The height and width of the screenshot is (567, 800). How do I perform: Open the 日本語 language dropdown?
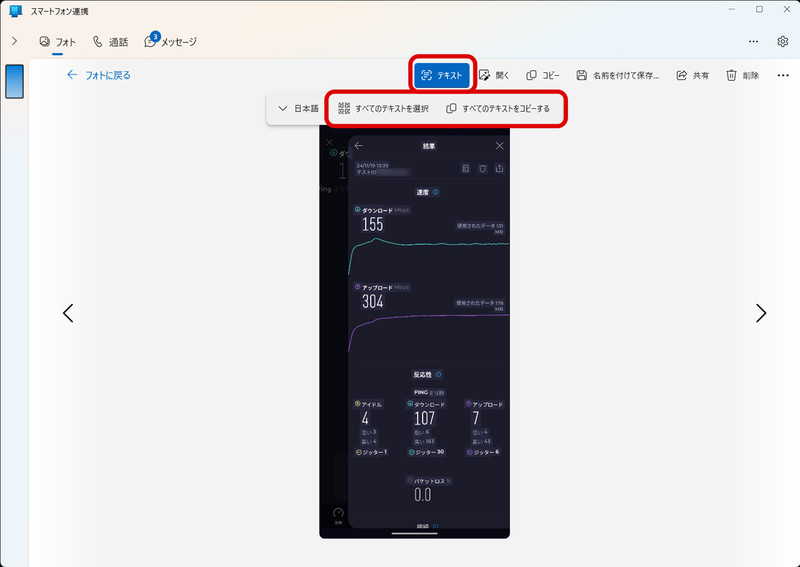298,108
